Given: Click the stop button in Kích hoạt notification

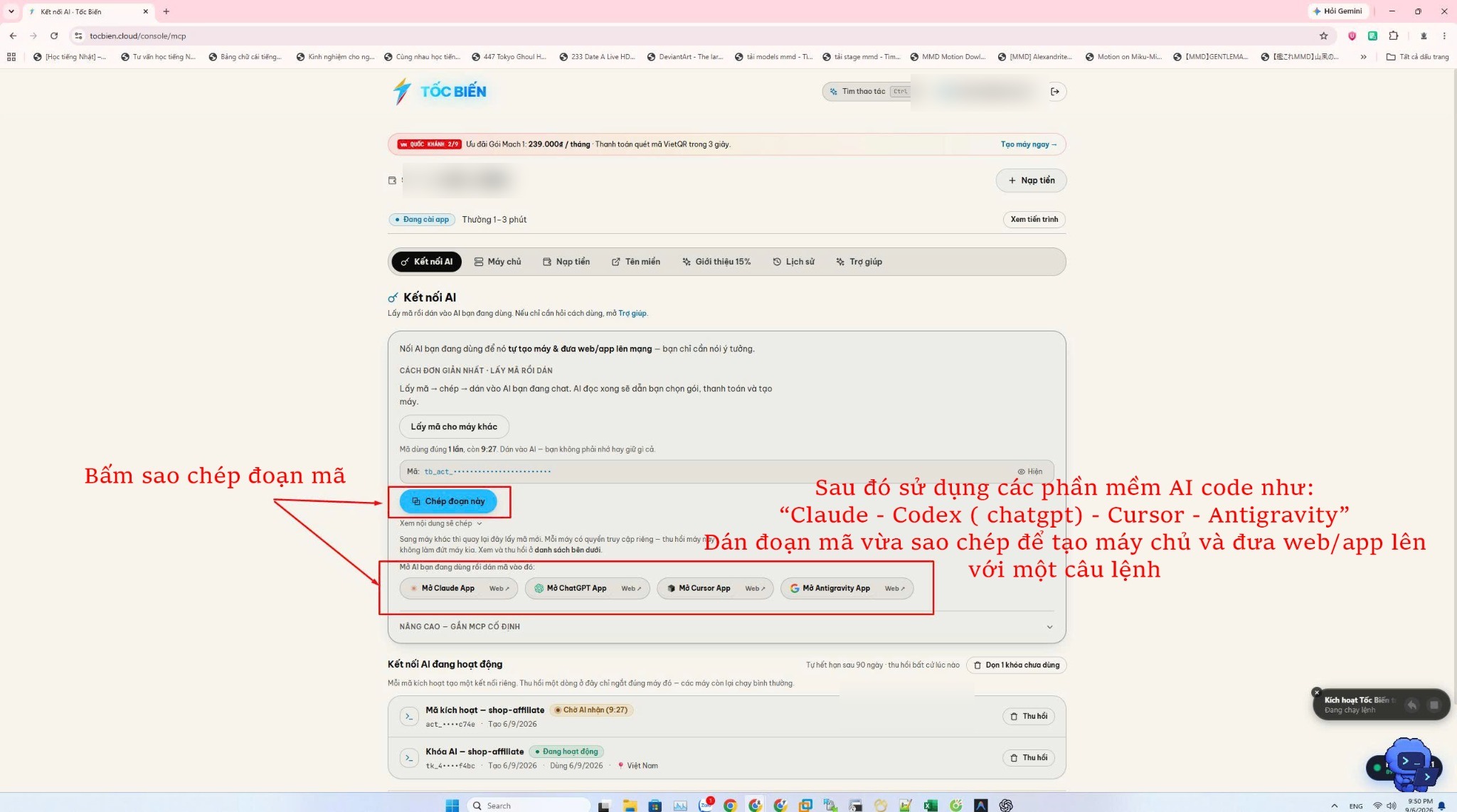Looking at the screenshot, I should click(1434, 705).
